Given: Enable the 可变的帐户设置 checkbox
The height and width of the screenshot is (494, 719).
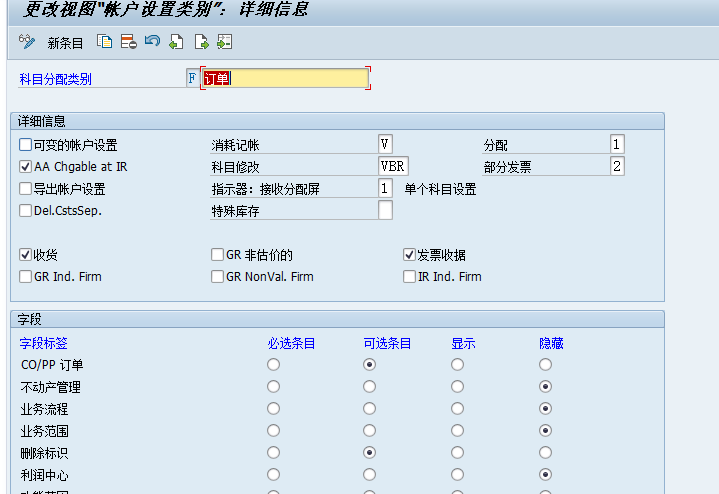Looking at the screenshot, I should coord(26,145).
